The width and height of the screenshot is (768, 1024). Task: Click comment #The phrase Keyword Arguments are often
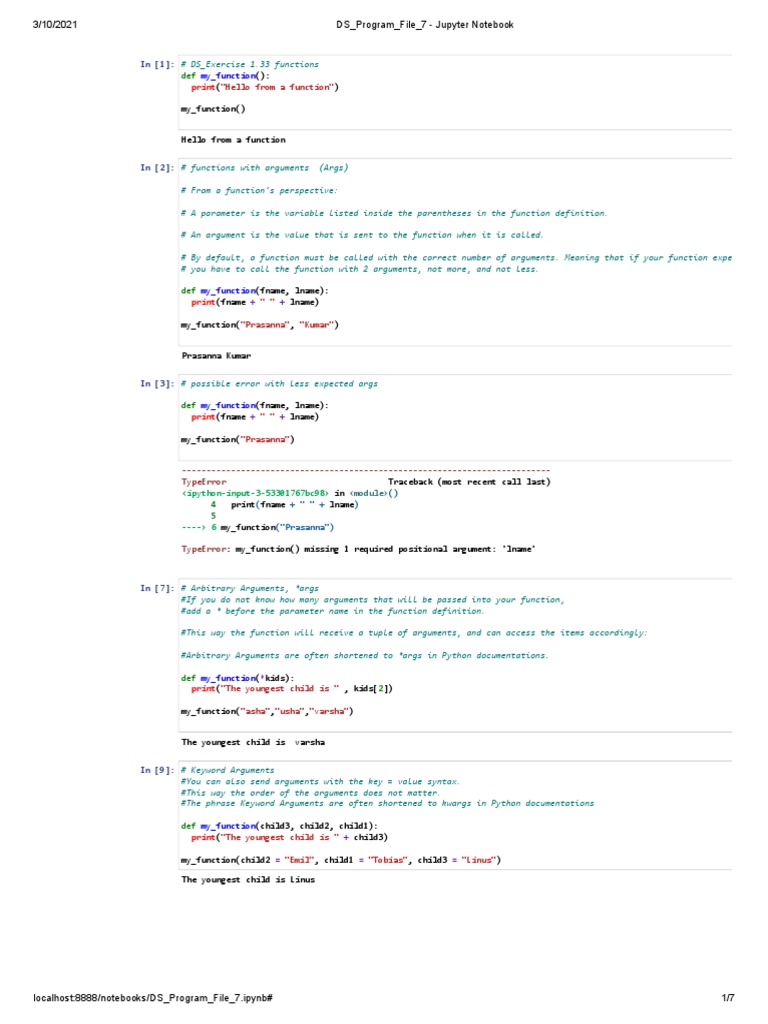[x=387, y=804]
